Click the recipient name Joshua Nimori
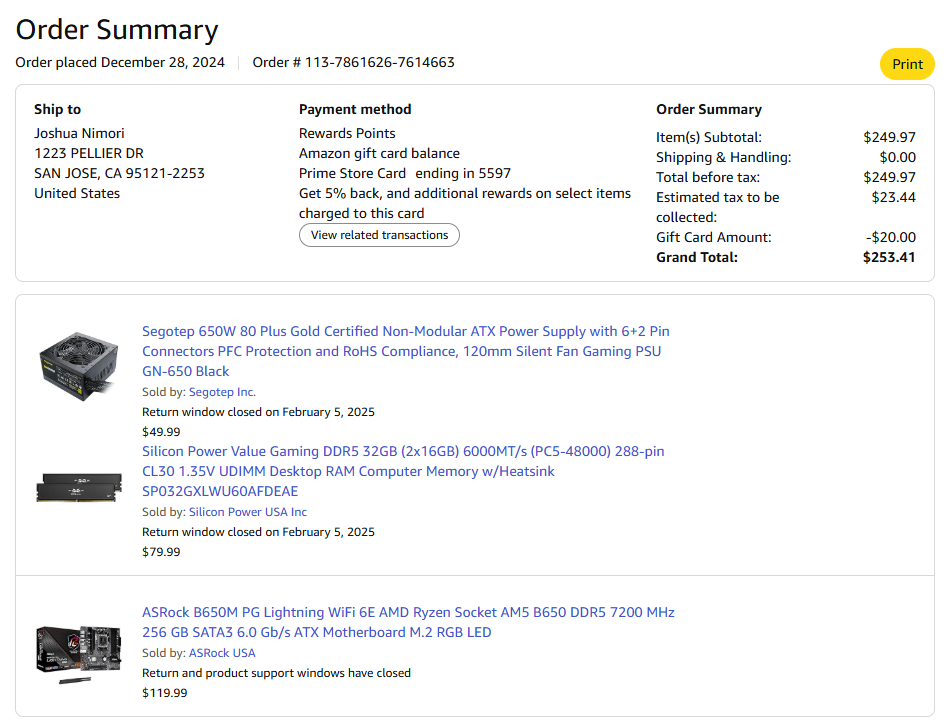 (x=79, y=133)
